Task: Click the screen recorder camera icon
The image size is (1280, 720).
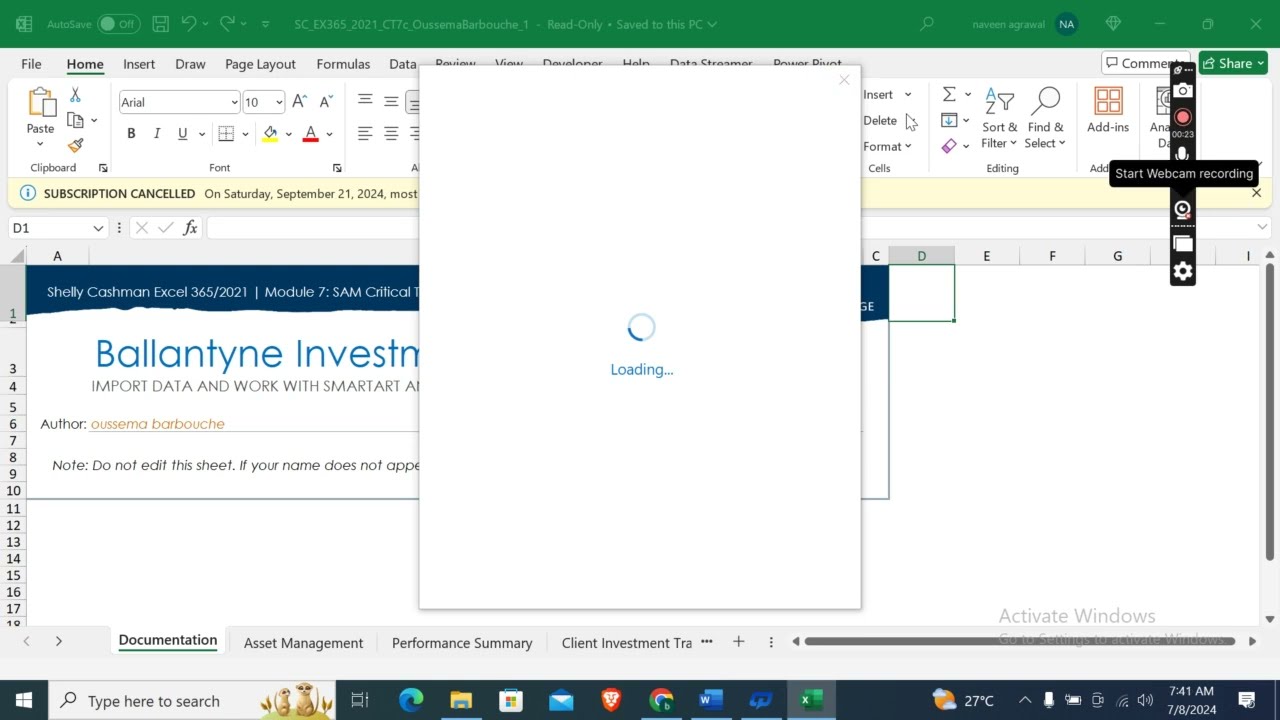Action: (1183, 91)
